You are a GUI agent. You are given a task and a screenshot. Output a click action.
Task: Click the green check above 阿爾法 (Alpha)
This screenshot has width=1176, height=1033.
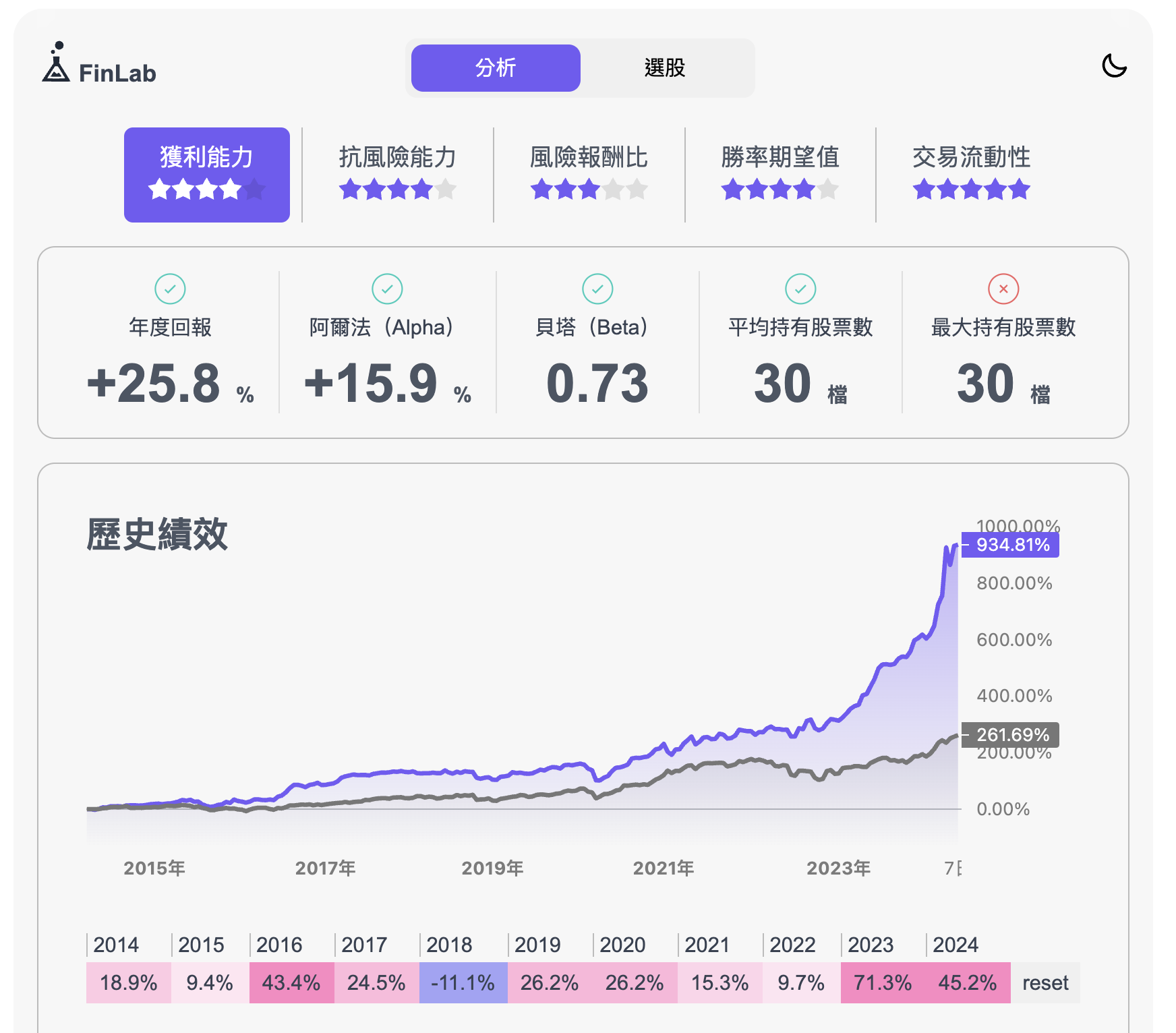[386, 288]
